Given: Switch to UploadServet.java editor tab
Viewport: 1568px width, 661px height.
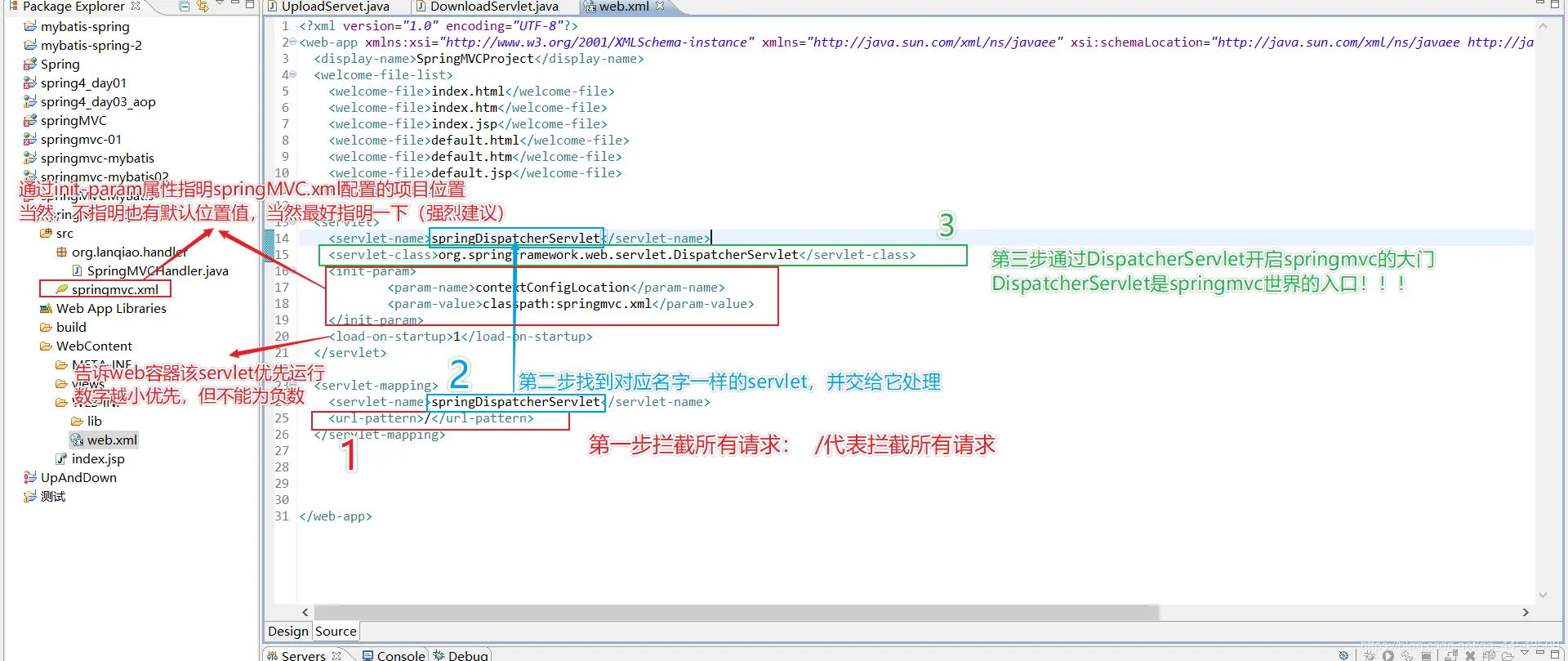Looking at the screenshot, I should tap(335, 7).
